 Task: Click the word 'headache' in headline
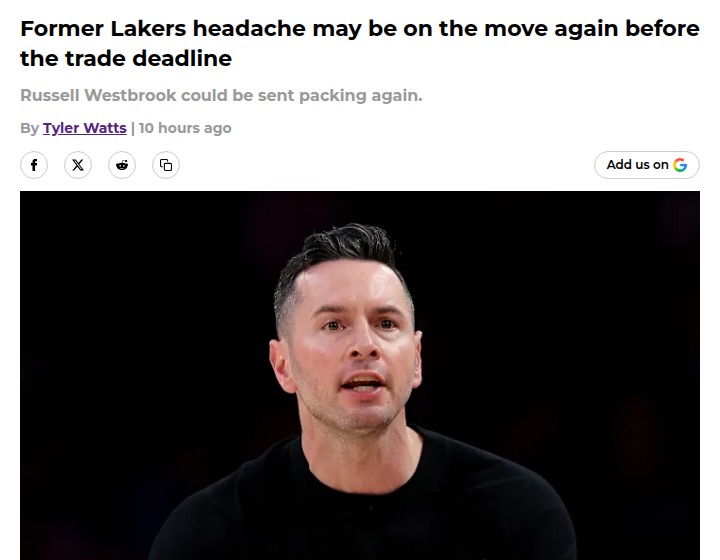click(x=249, y=28)
